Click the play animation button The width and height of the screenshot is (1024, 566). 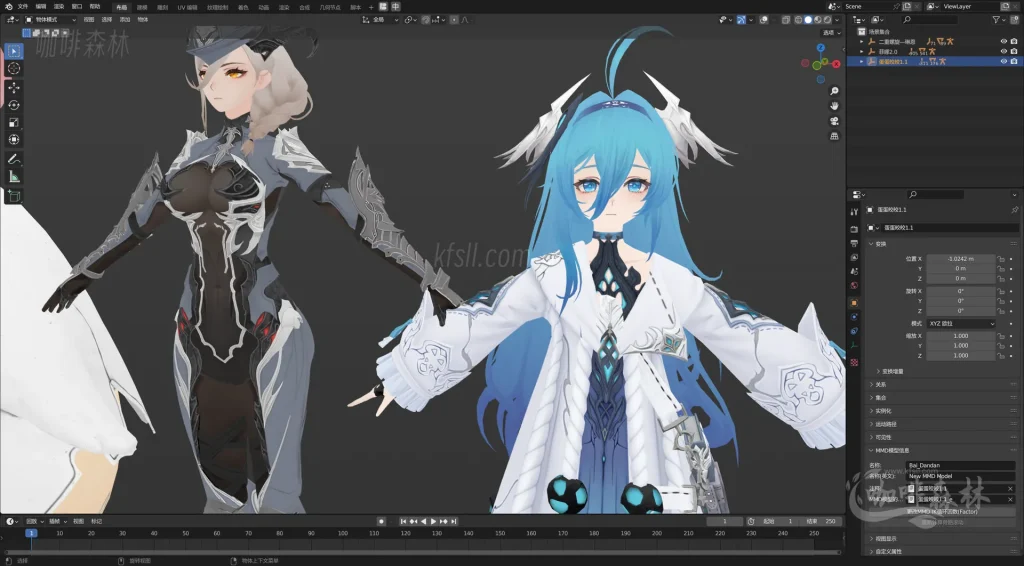point(433,522)
